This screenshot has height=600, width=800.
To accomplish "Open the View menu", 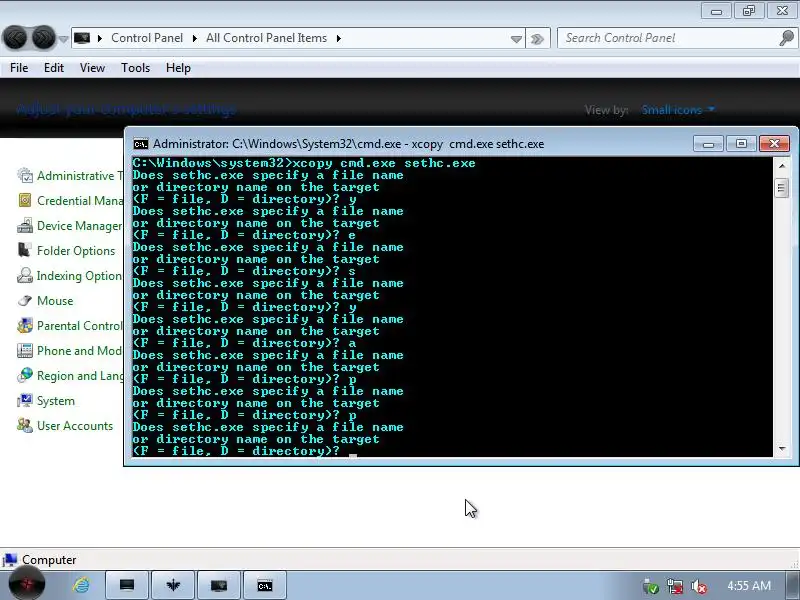I will click(92, 68).
